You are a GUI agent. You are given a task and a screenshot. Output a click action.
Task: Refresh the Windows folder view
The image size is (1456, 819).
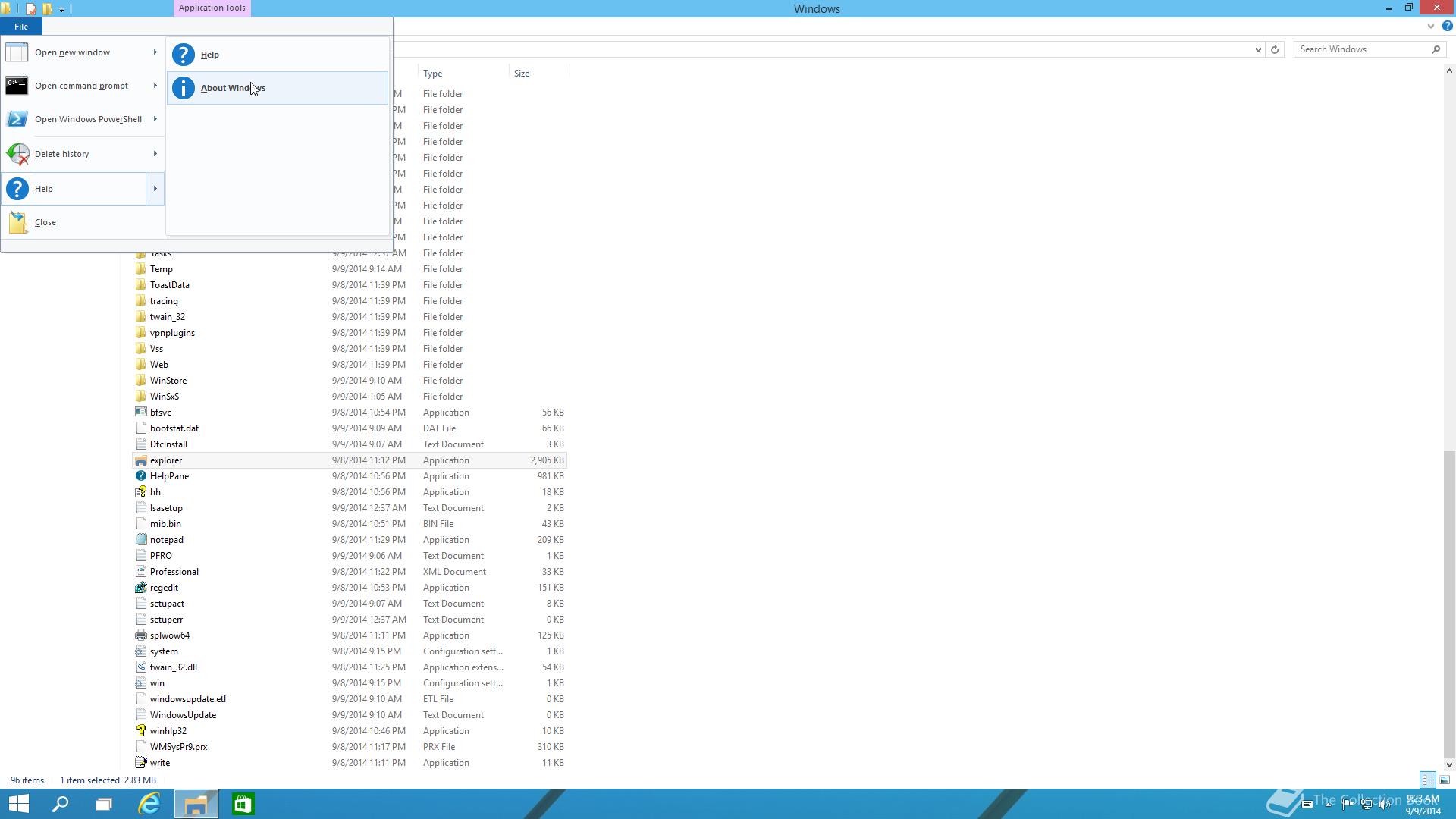click(x=1275, y=49)
